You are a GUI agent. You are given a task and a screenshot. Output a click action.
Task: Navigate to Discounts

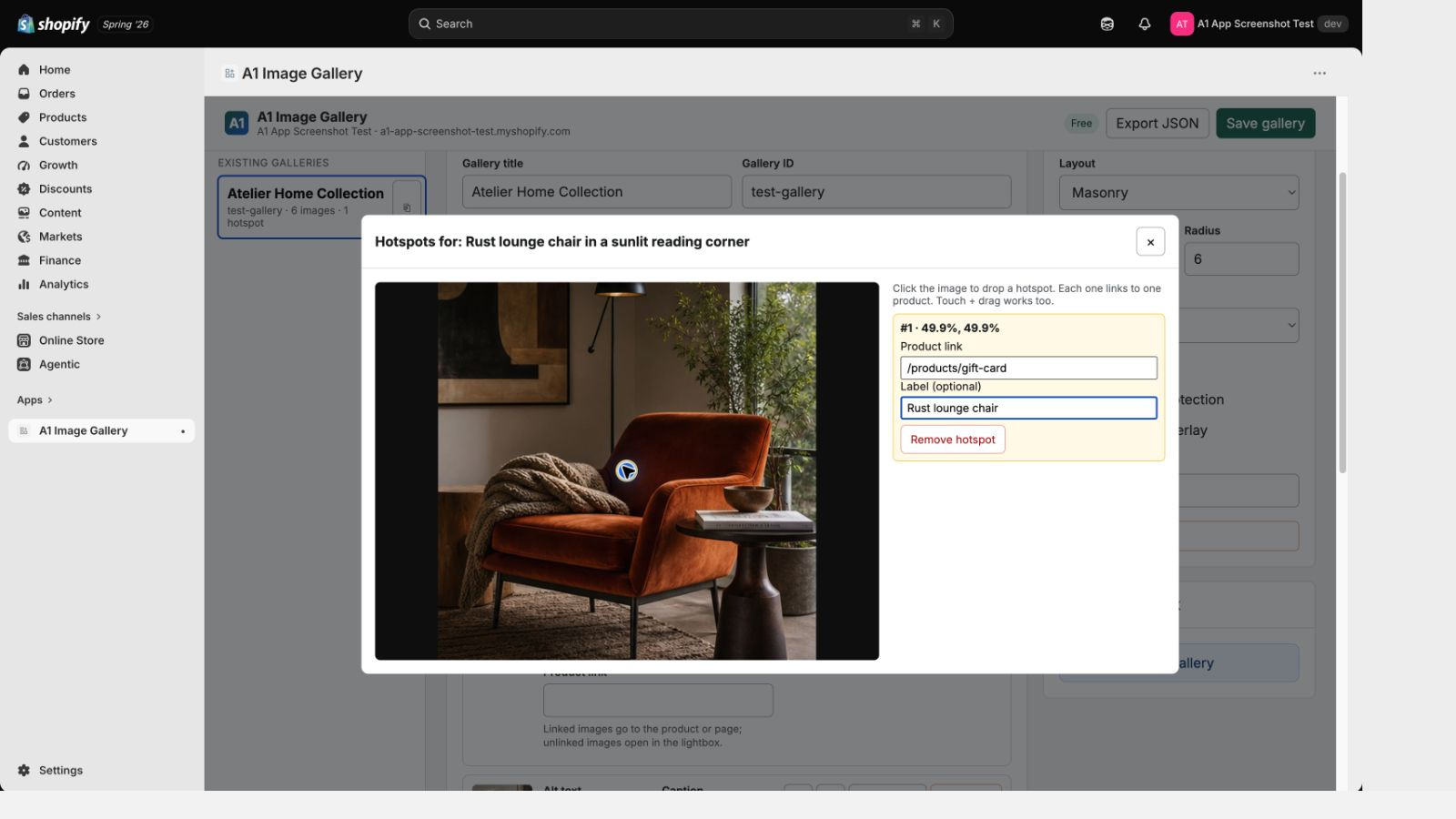66,189
